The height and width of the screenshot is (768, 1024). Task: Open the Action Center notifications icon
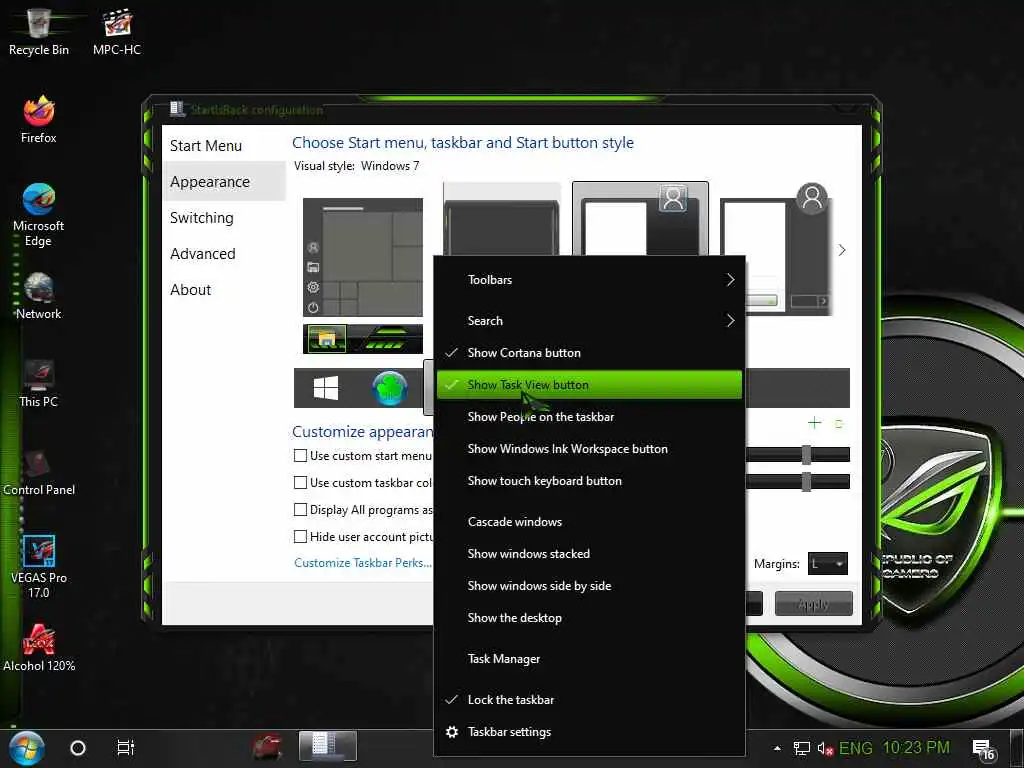[x=983, y=750]
